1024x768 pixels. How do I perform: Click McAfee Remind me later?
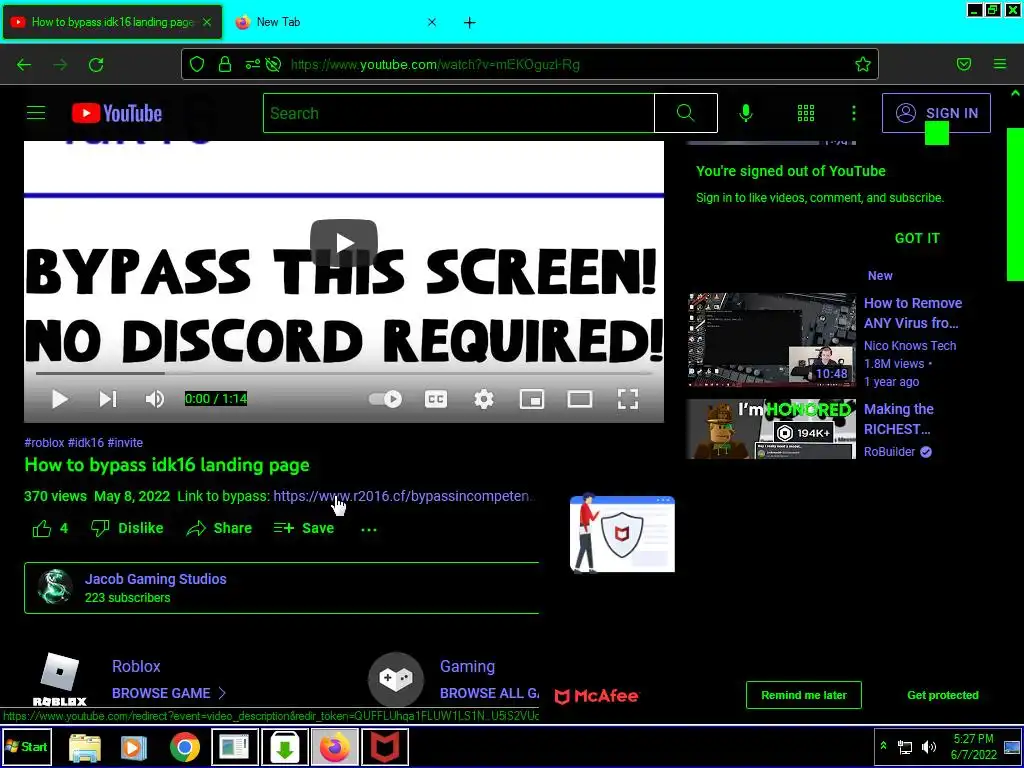tap(804, 695)
